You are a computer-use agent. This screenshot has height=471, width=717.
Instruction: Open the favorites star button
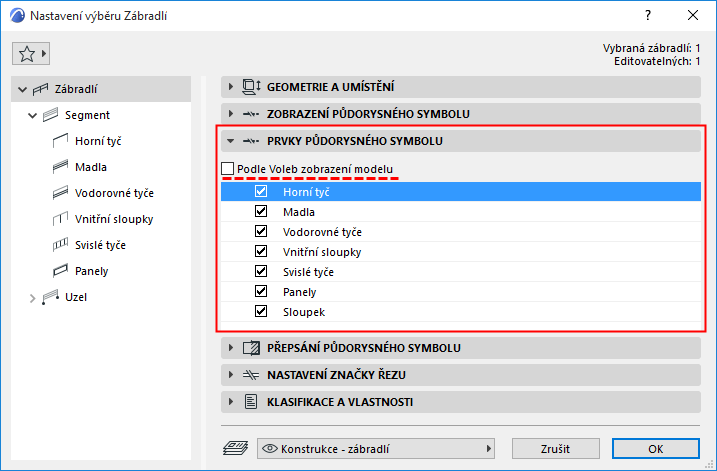[x=30, y=52]
